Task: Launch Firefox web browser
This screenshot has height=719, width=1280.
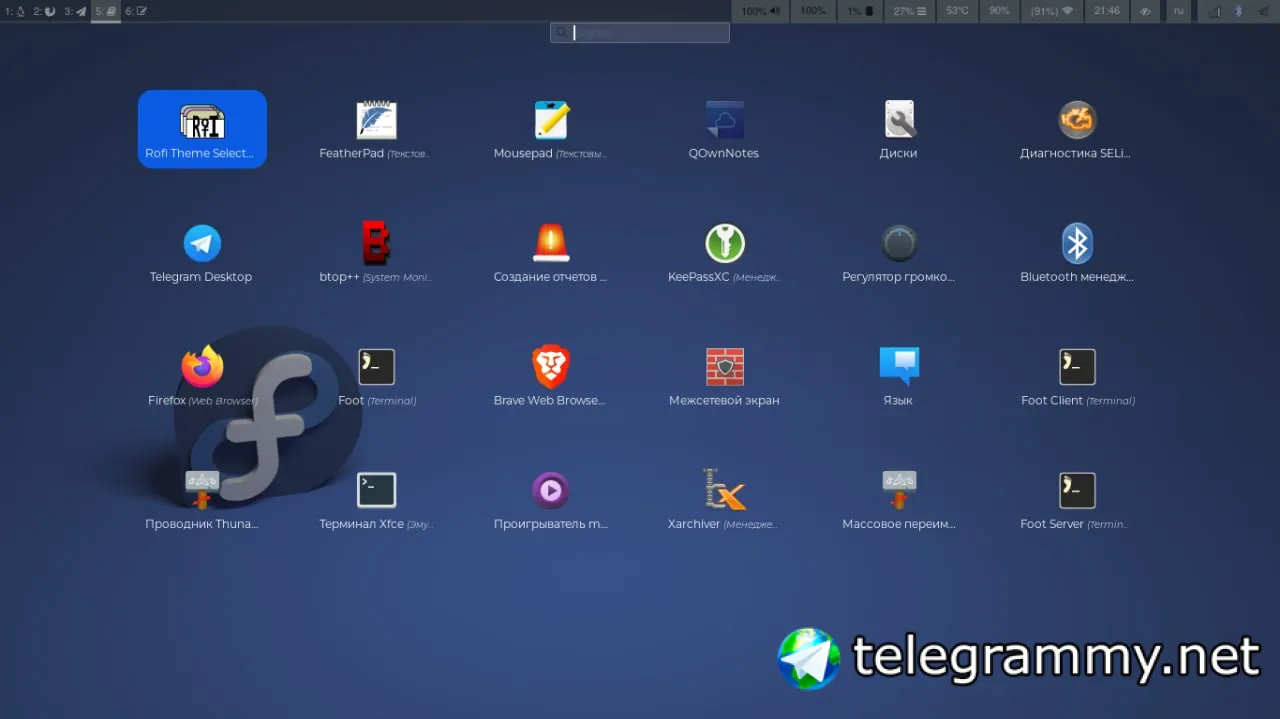Action: pos(202,377)
